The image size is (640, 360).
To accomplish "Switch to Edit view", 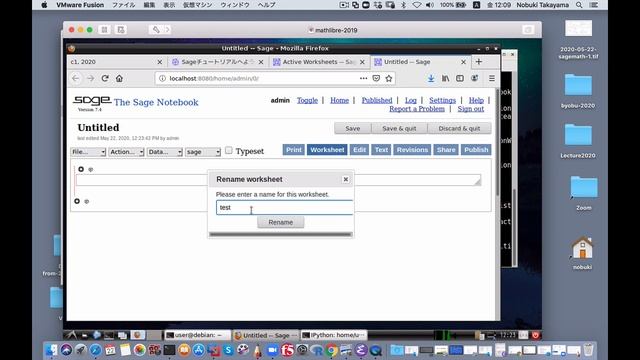I will click(360, 150).
